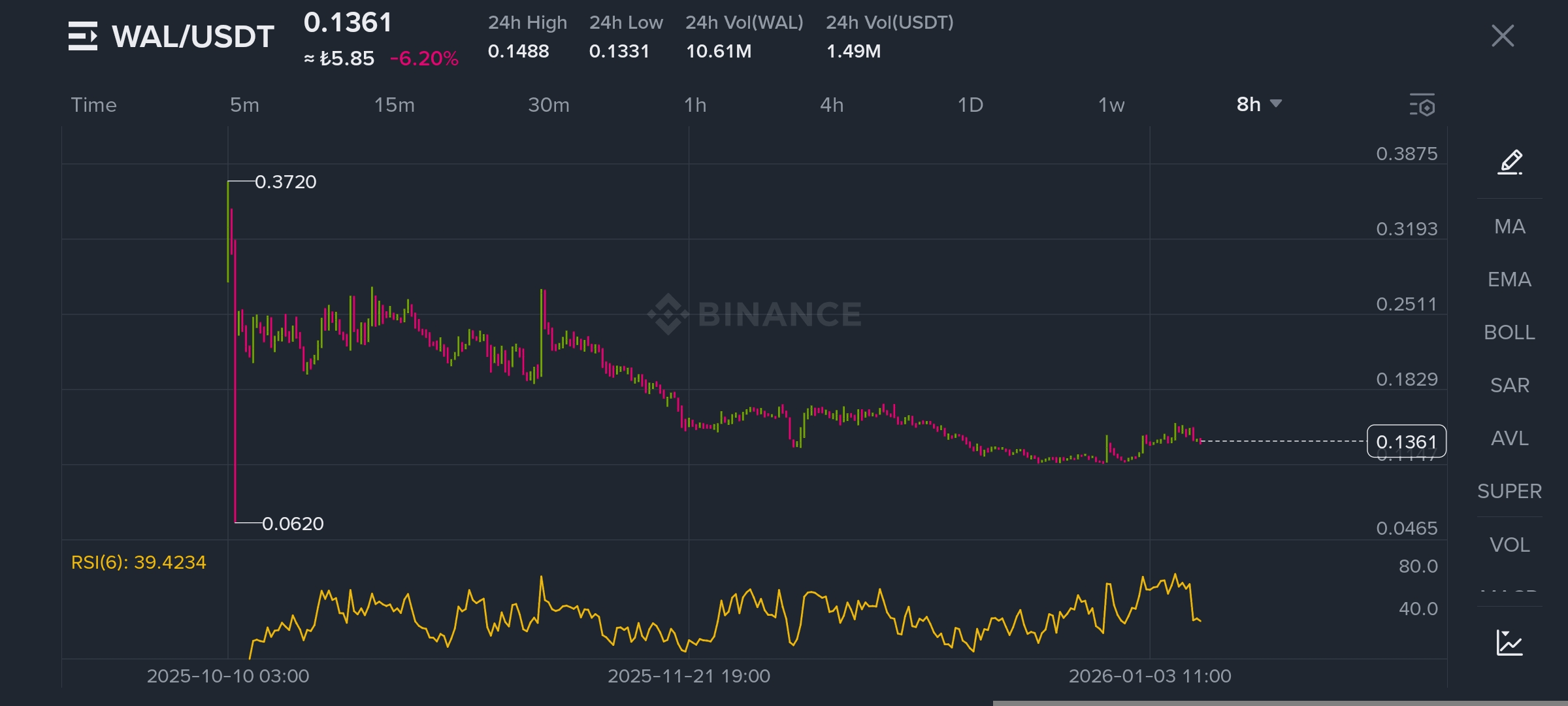Image resolution: width=1568 pixels, height=706 pixels.
Task: Open chart settings icon next to 8h
Action: click(x=1422, y=105)
